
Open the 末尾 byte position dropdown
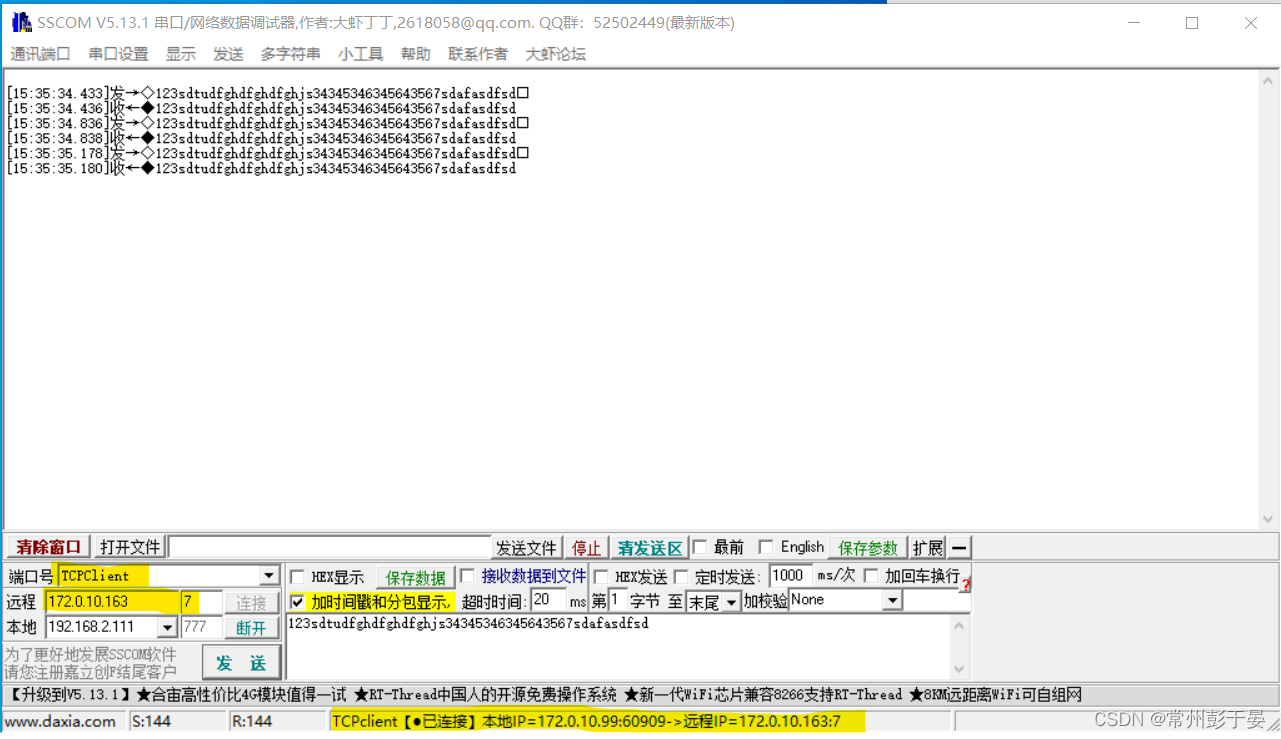pos(732,601)
